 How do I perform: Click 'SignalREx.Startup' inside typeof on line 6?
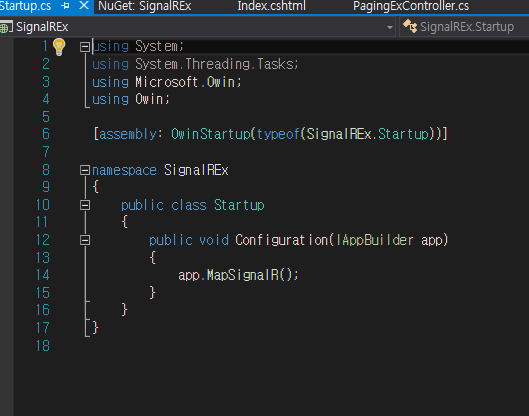click(367, 134)
